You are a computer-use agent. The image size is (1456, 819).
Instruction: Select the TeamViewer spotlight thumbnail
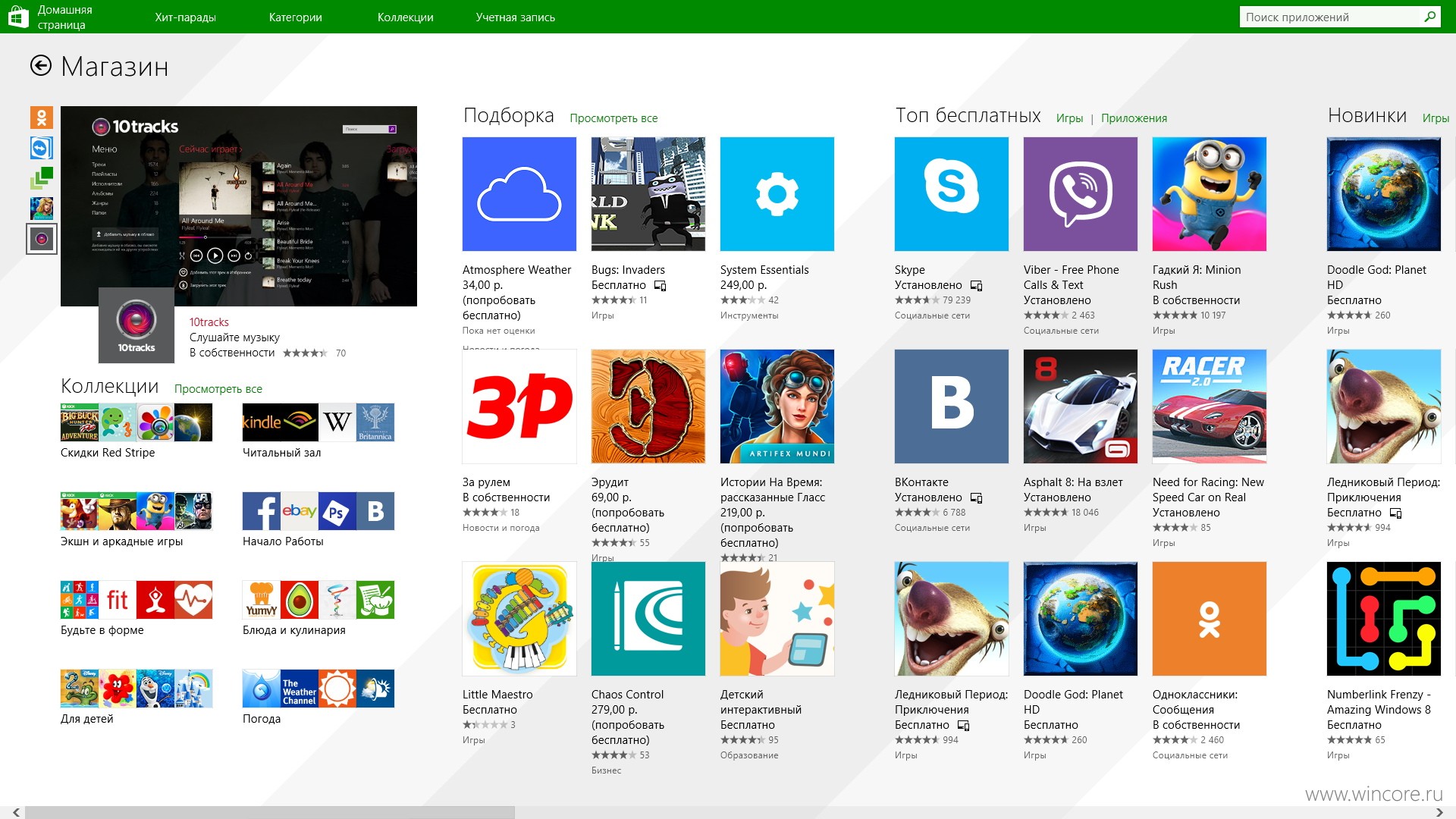tap(42, 148)
